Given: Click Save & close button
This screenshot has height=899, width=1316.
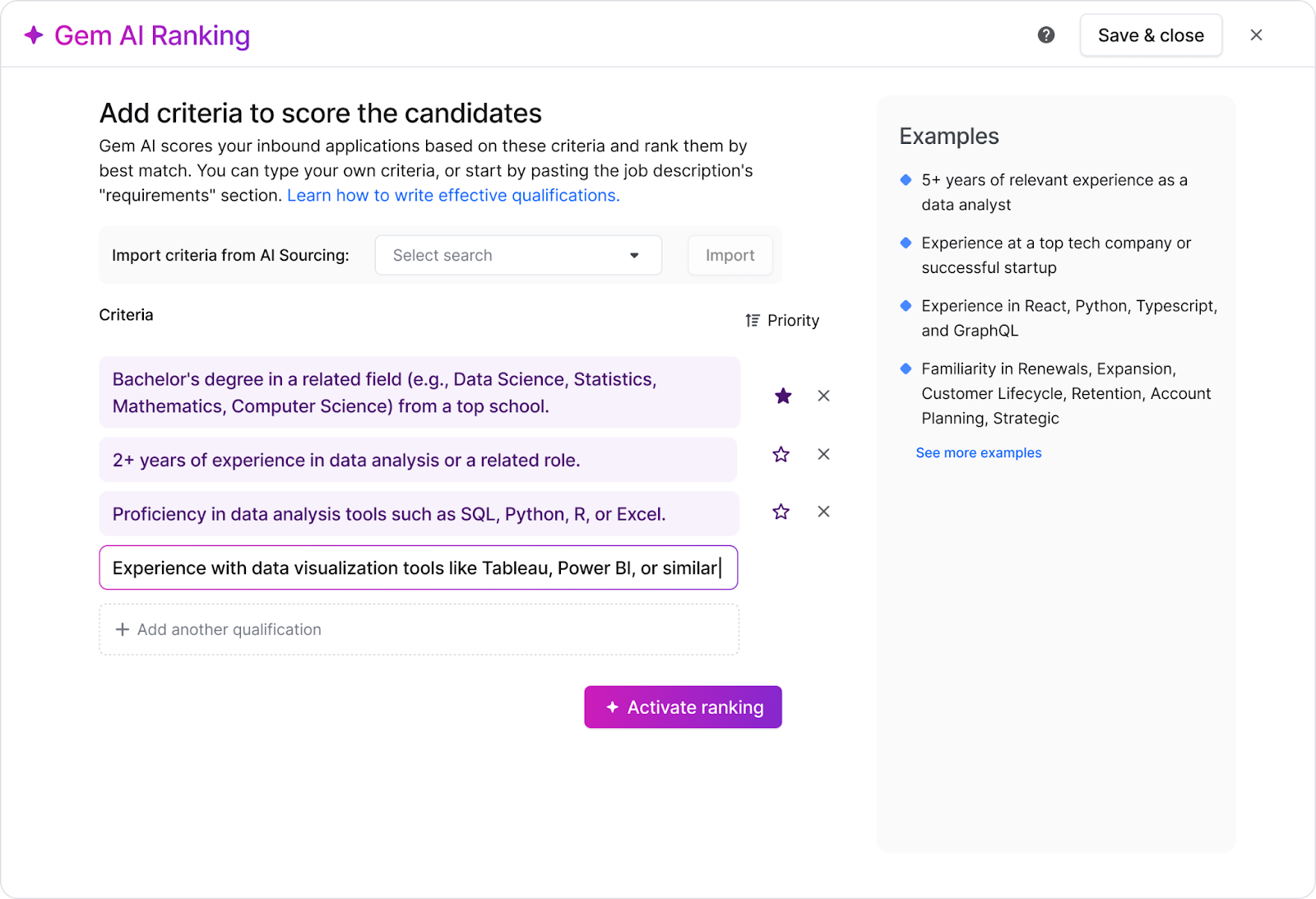Looking at the screenshot, I should pos(1151,35).
